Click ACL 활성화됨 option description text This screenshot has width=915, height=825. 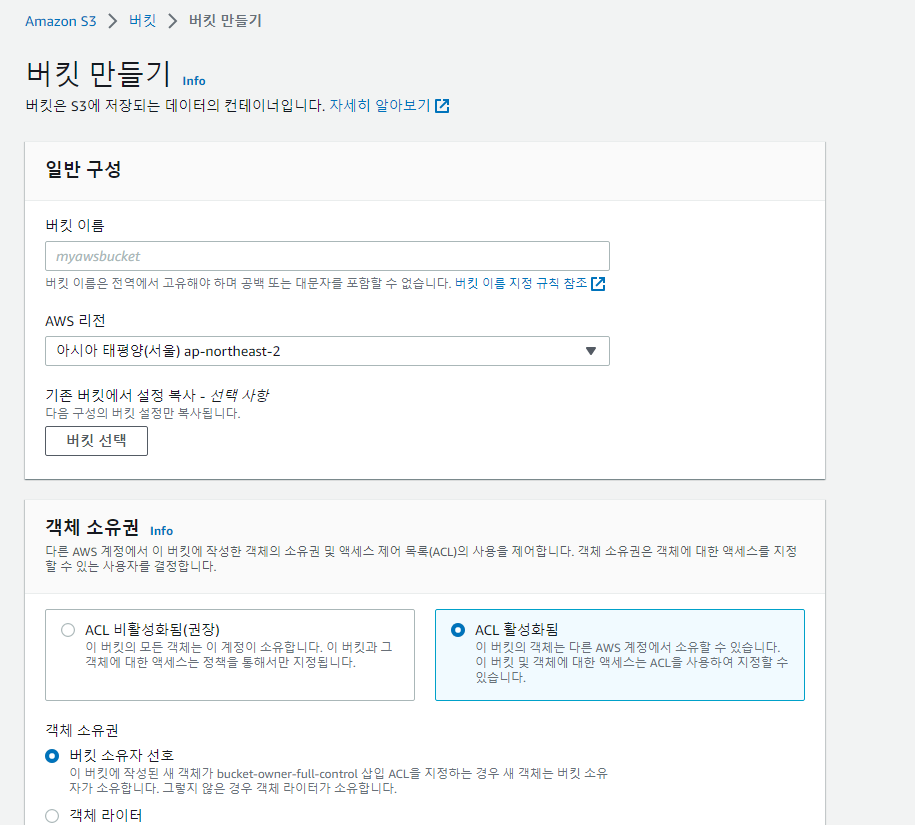[x=631, y=662]
